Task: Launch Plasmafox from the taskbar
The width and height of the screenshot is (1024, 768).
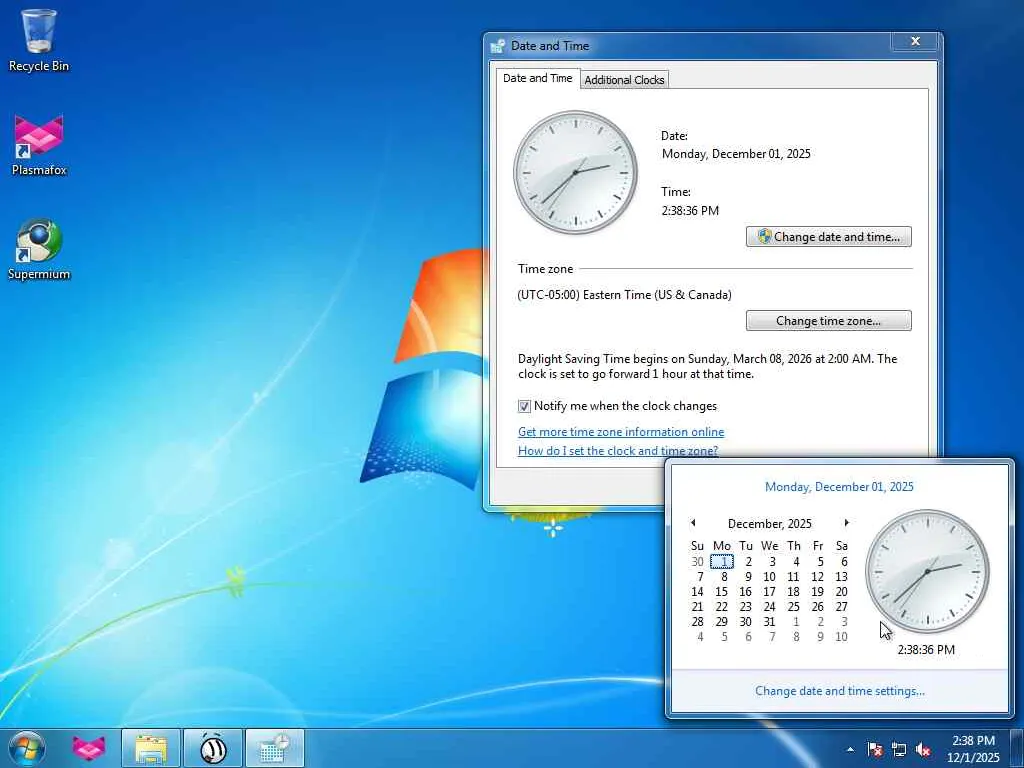Action: pos(89,748)
